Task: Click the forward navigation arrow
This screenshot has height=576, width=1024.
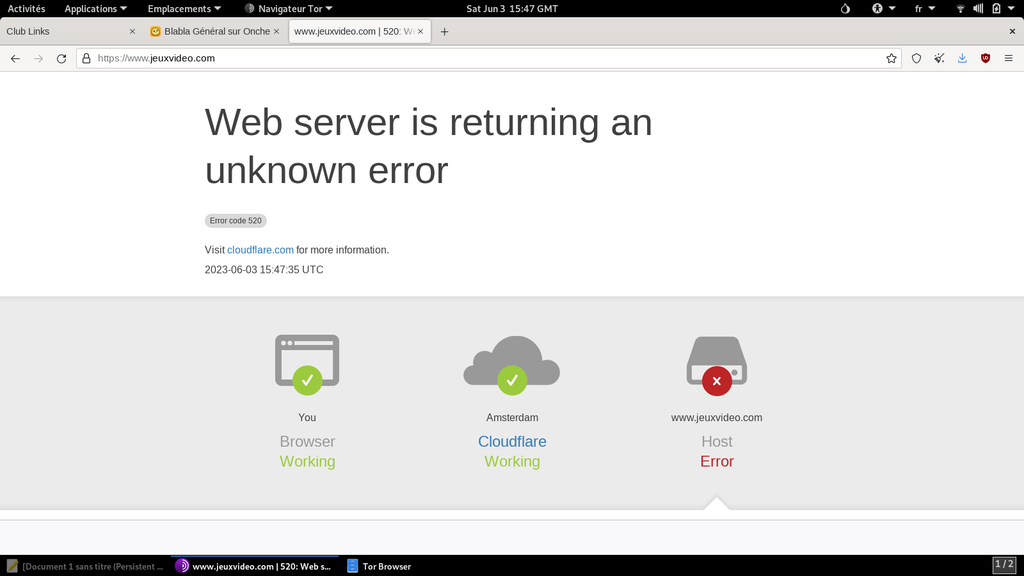Action: [x=39, y=58]
